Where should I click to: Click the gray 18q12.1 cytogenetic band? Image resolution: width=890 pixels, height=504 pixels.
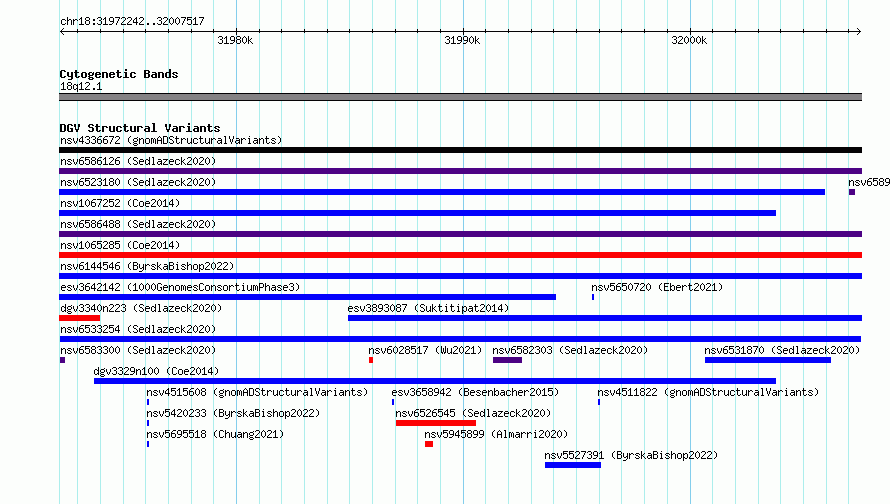(460, 97)
